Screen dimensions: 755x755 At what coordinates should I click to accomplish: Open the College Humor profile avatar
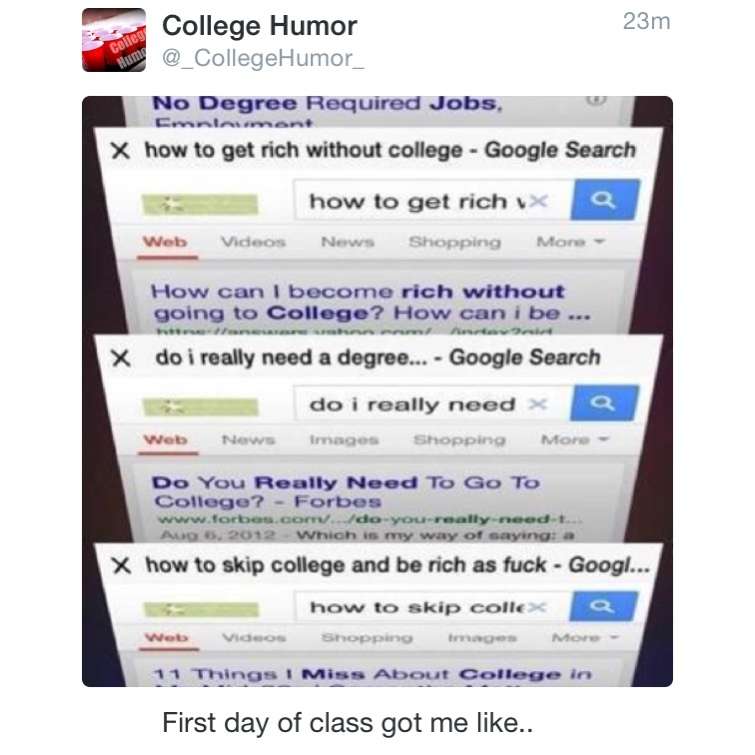point(114,40)
